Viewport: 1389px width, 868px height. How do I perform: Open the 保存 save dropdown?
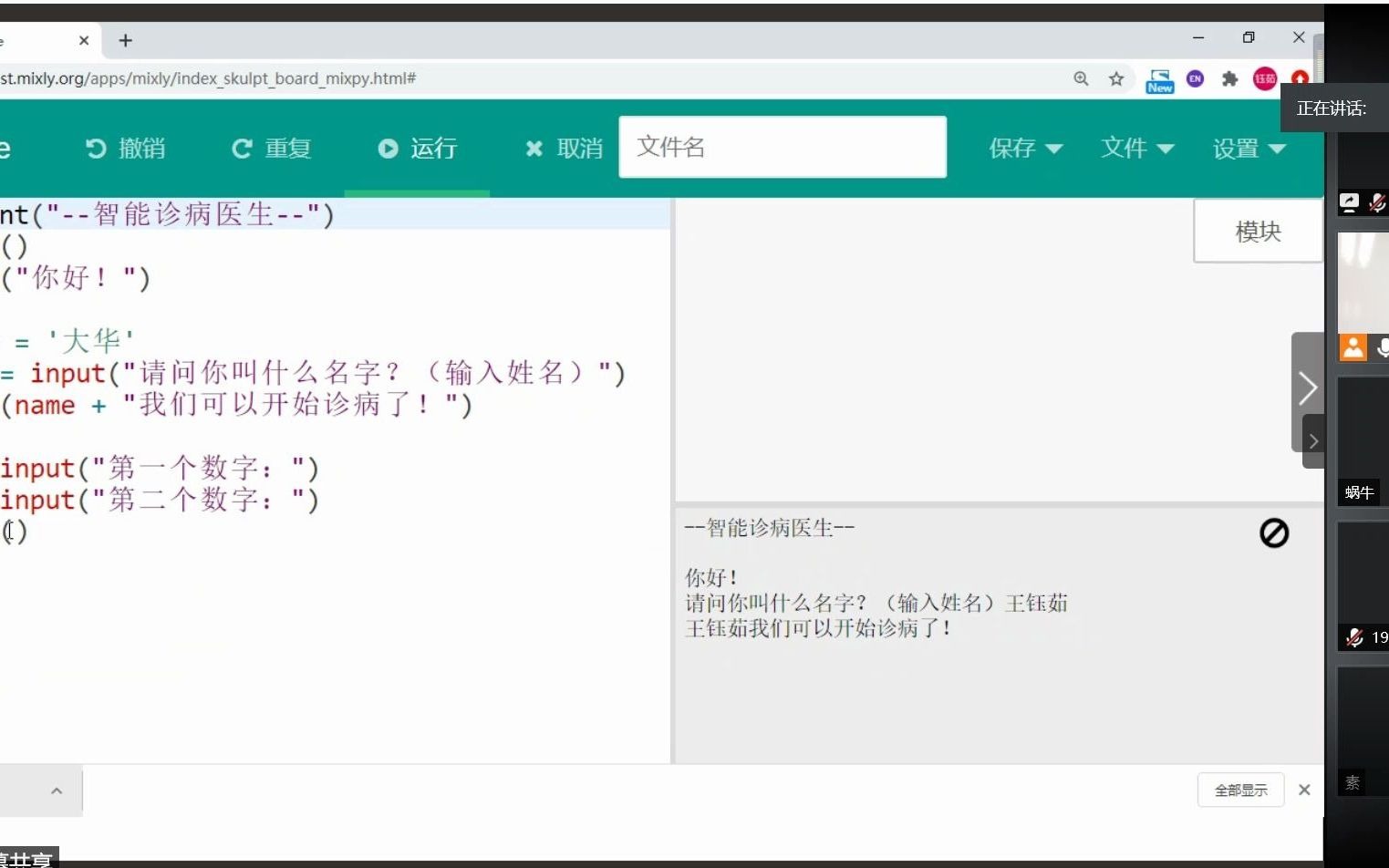tap(1025, 148)
